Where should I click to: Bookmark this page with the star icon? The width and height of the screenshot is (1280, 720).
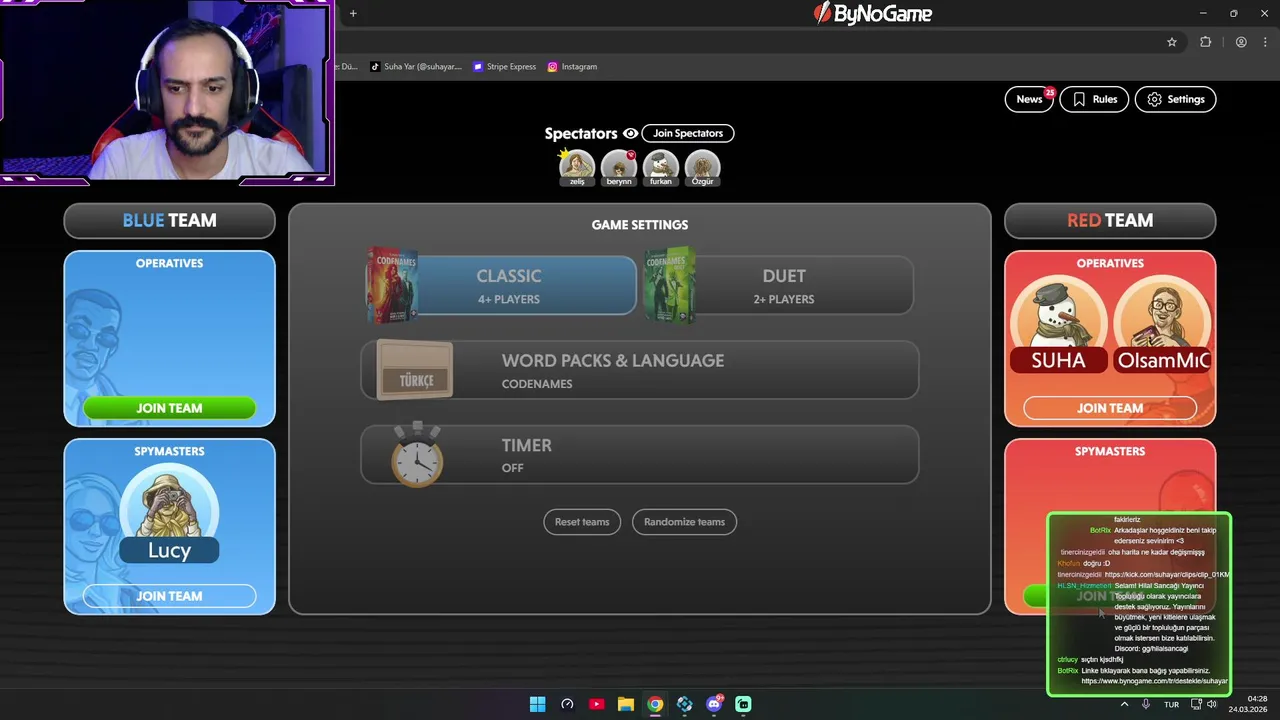[1172, 42]
